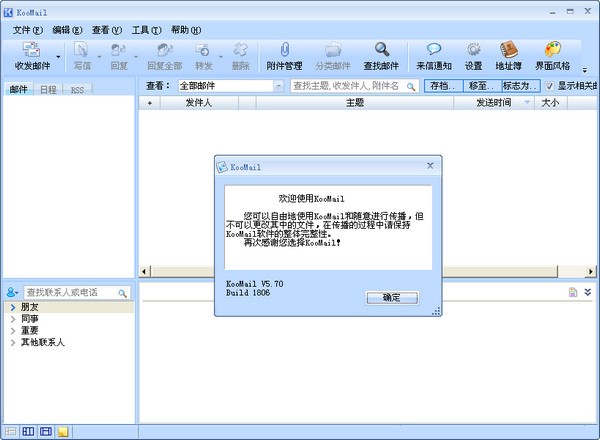The width and height of the screenshot is (600, 440).
Task: Open the 编辑(E) menu
Action: tap(67, 30)
